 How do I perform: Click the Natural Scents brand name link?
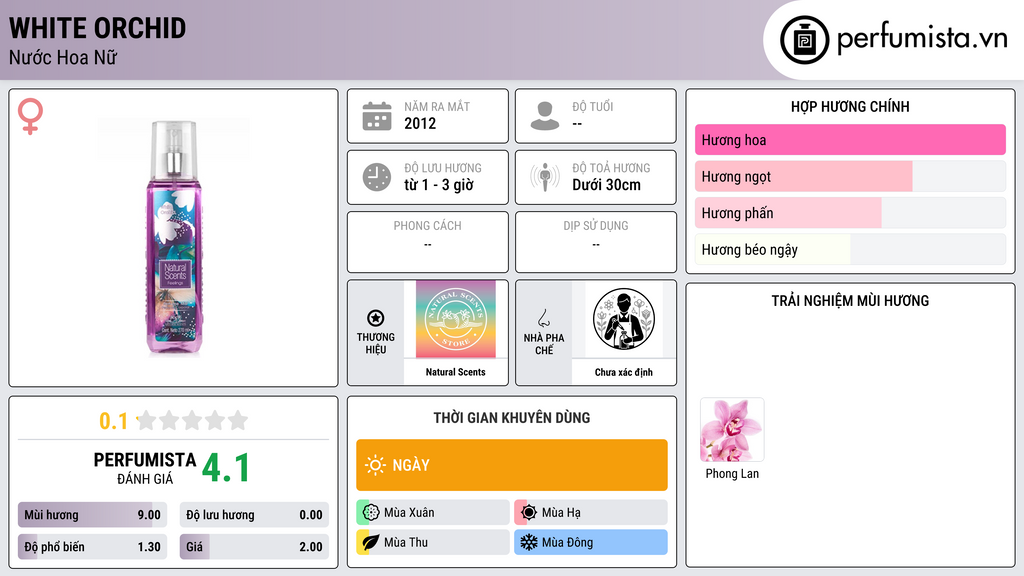pos(456,372)
